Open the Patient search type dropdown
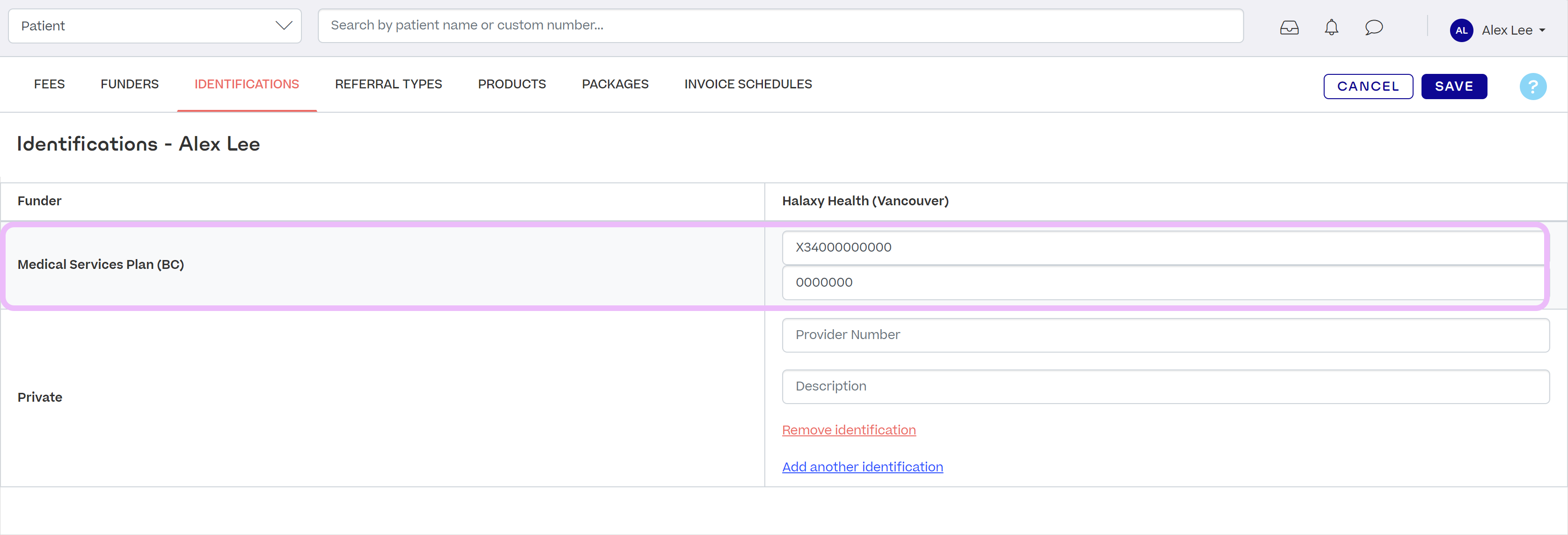The image size is (1568, 535). tap(155, 26)
